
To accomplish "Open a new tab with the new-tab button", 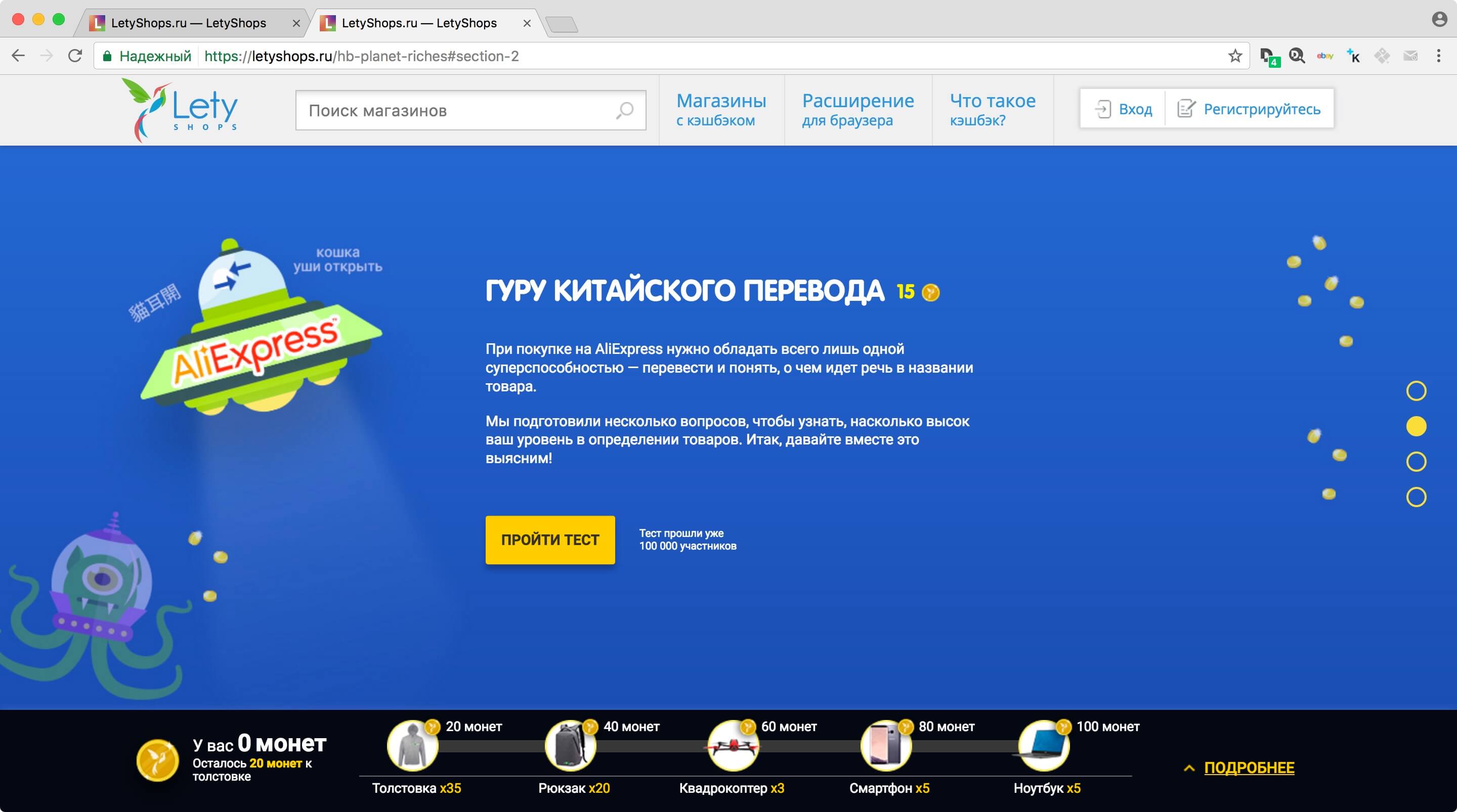I will coord(562,24).
